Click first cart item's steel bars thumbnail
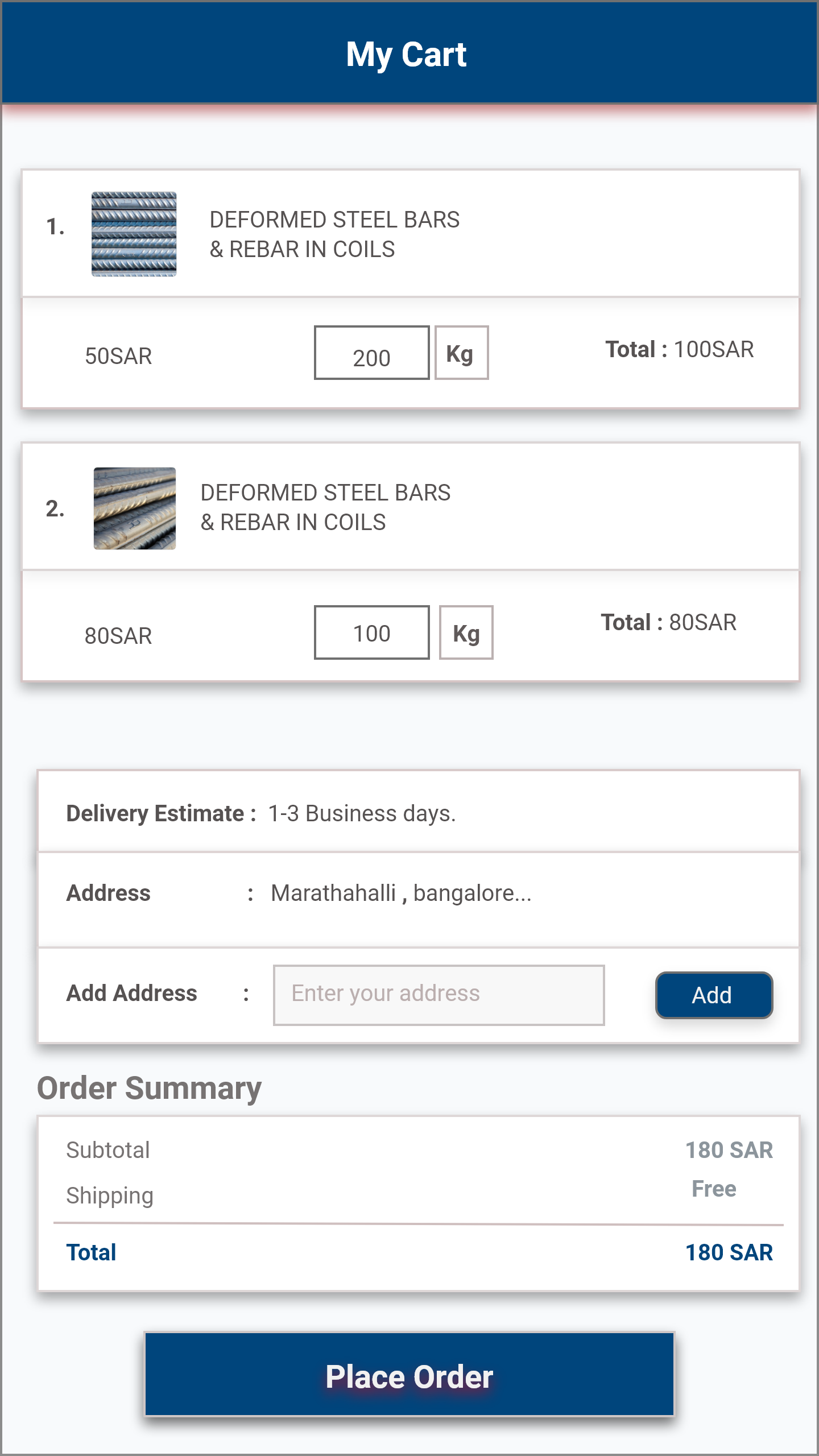Image resolution: width=819 pixels, height=1456 pixels. pos(134,234)
